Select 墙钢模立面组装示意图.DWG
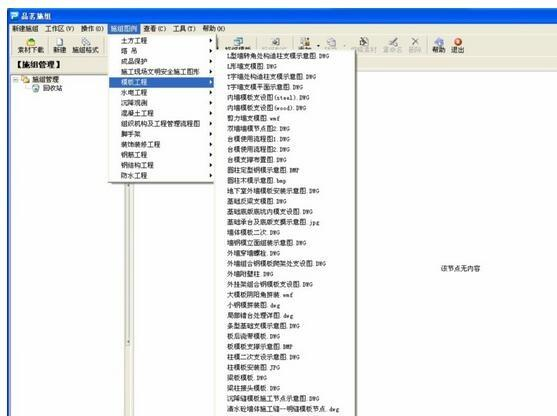The image size is (557, 416). point(267,243)
